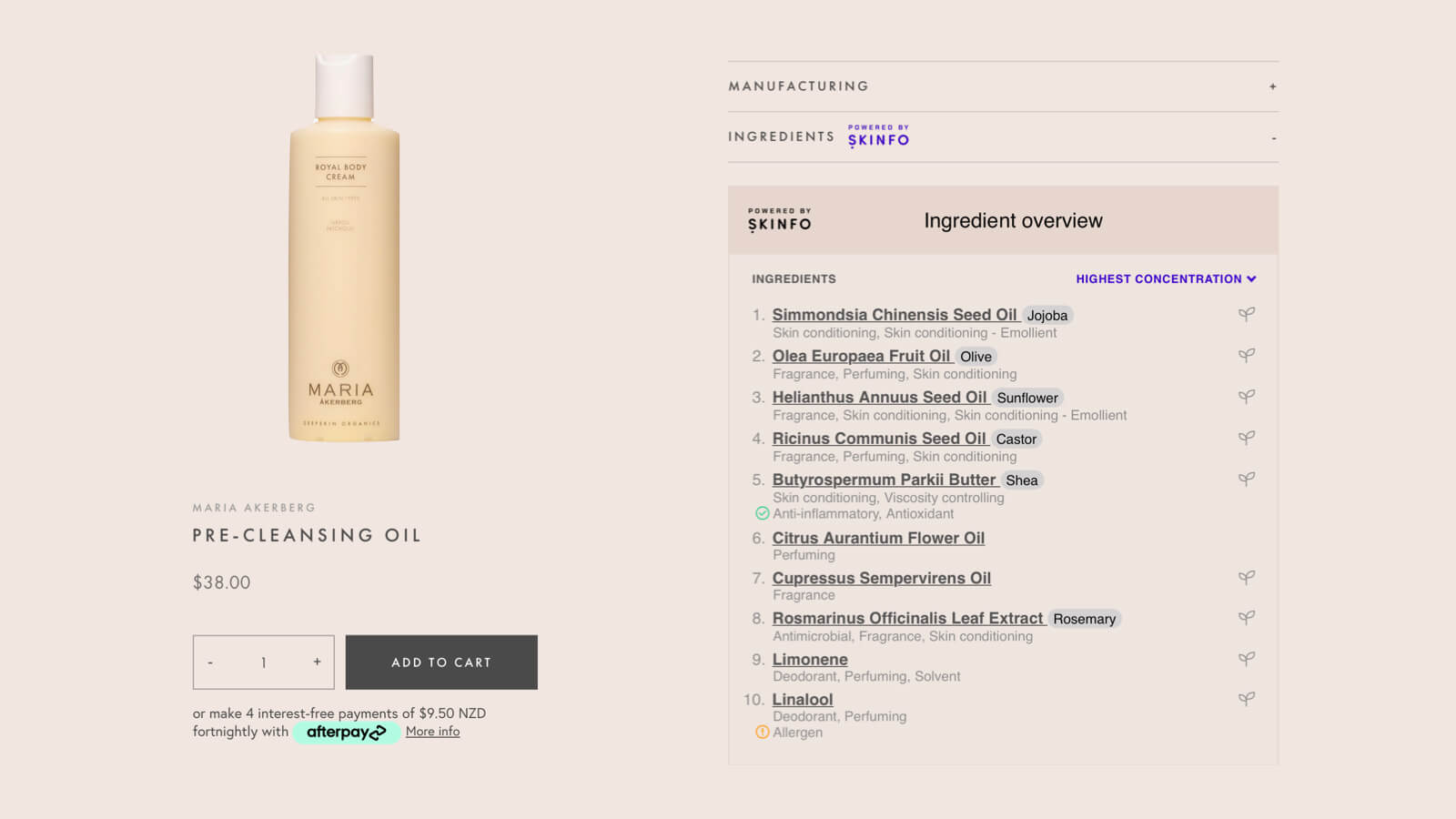Expand the Manufacturing section
This screenshot has height=819, width=1456.
(x=1272, y=86)
